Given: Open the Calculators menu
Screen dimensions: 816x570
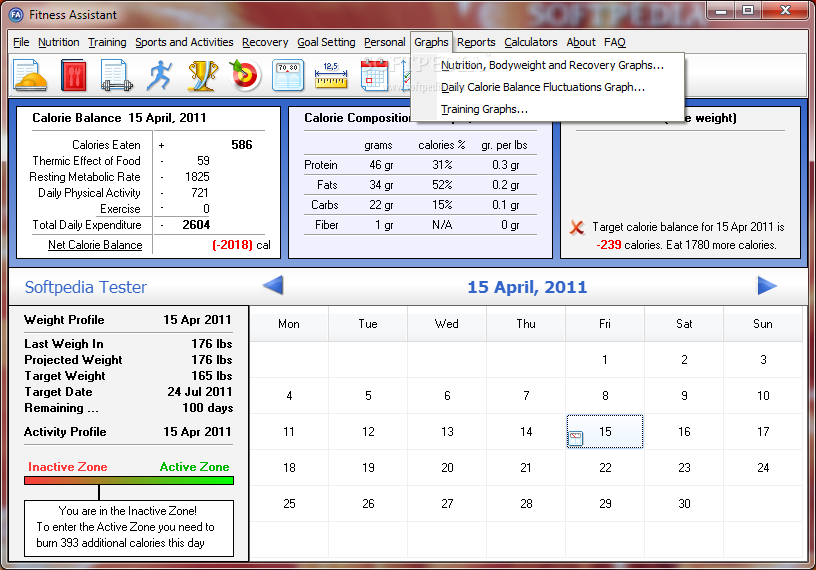Looking at the screenshot, I should (x=531, y=42).
